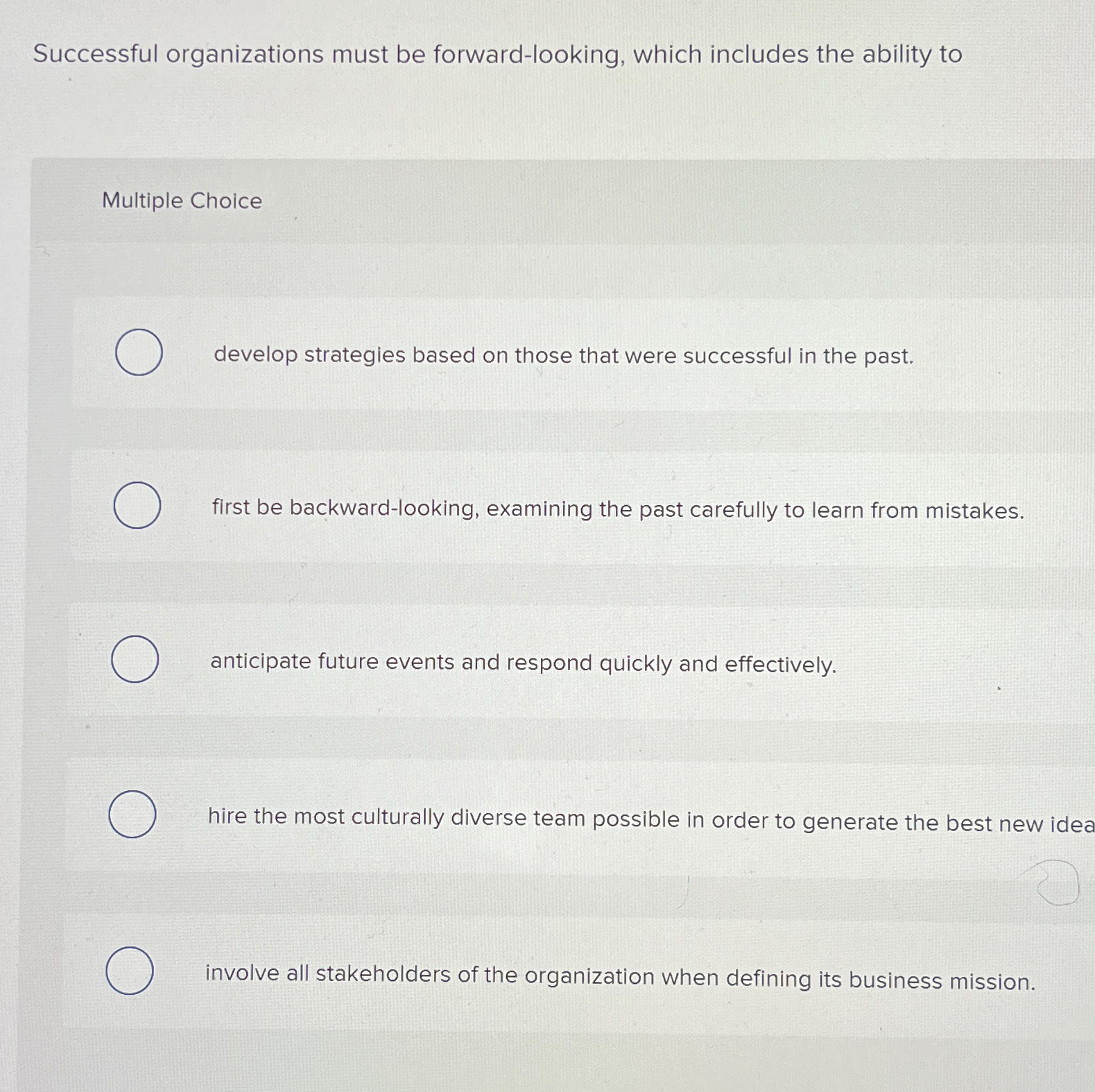Click the backward-looking answer text

(x=616, y=510)
